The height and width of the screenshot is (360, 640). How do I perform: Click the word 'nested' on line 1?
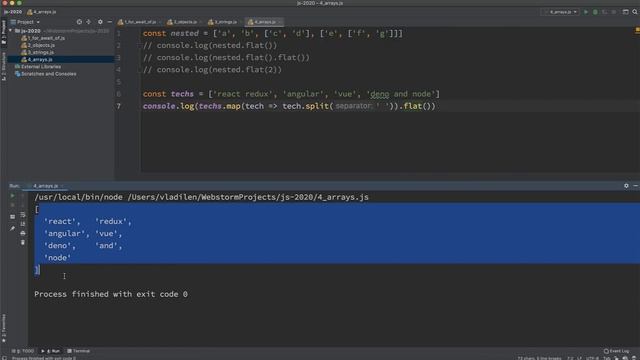184,33
